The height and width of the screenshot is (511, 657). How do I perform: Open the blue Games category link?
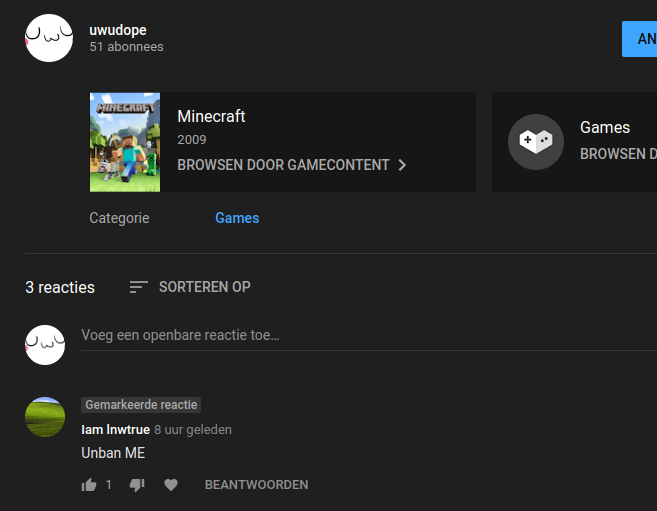237,218
